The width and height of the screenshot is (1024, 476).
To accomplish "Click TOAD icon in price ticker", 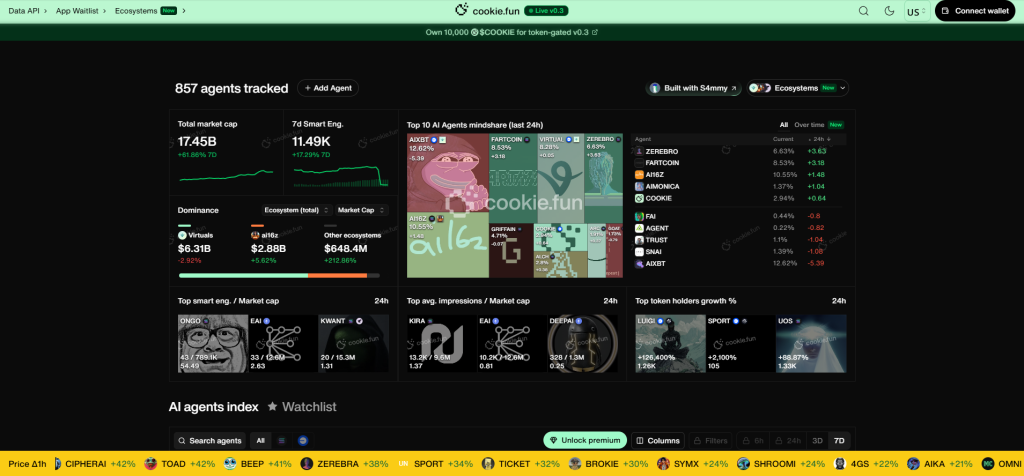I will (152, 464).
